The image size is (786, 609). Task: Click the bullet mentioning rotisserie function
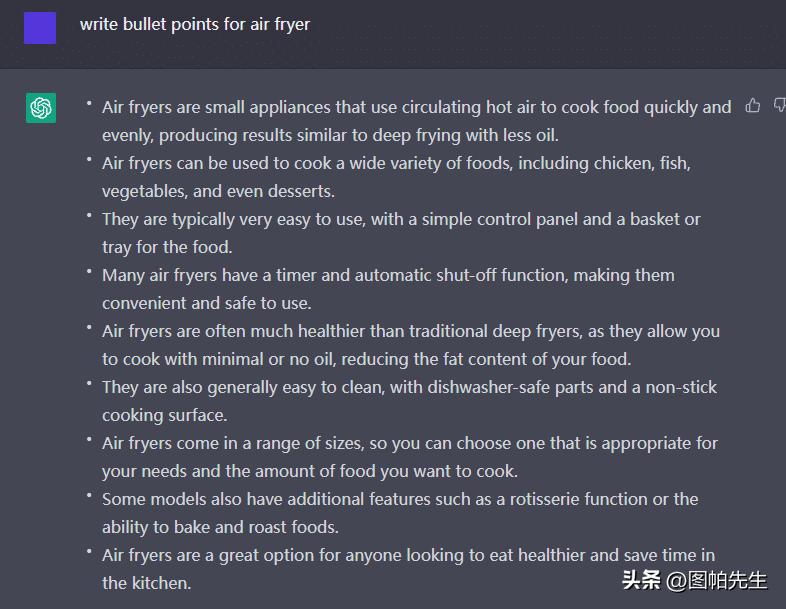coord(400,499)
